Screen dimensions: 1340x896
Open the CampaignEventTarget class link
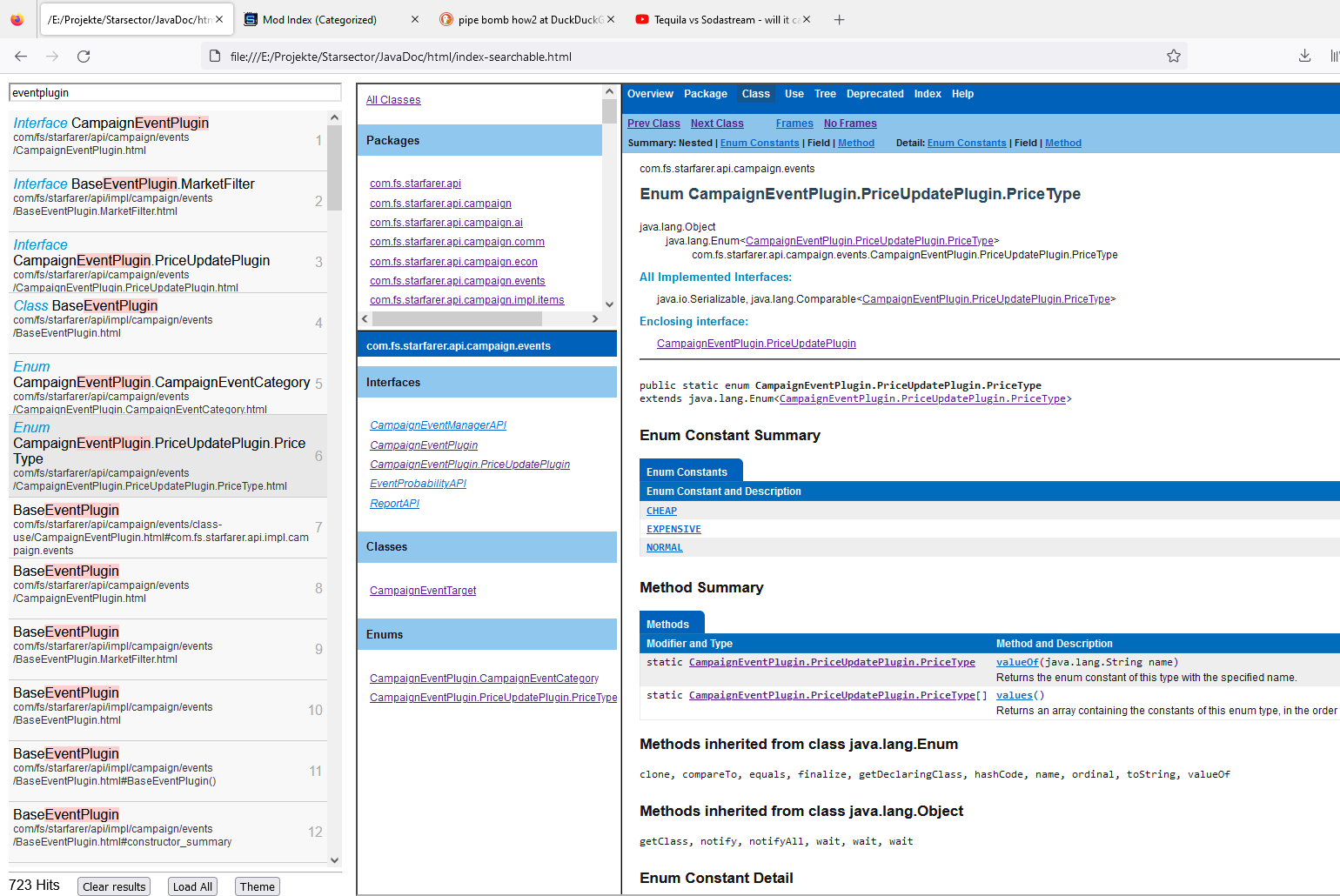(423, 591)
